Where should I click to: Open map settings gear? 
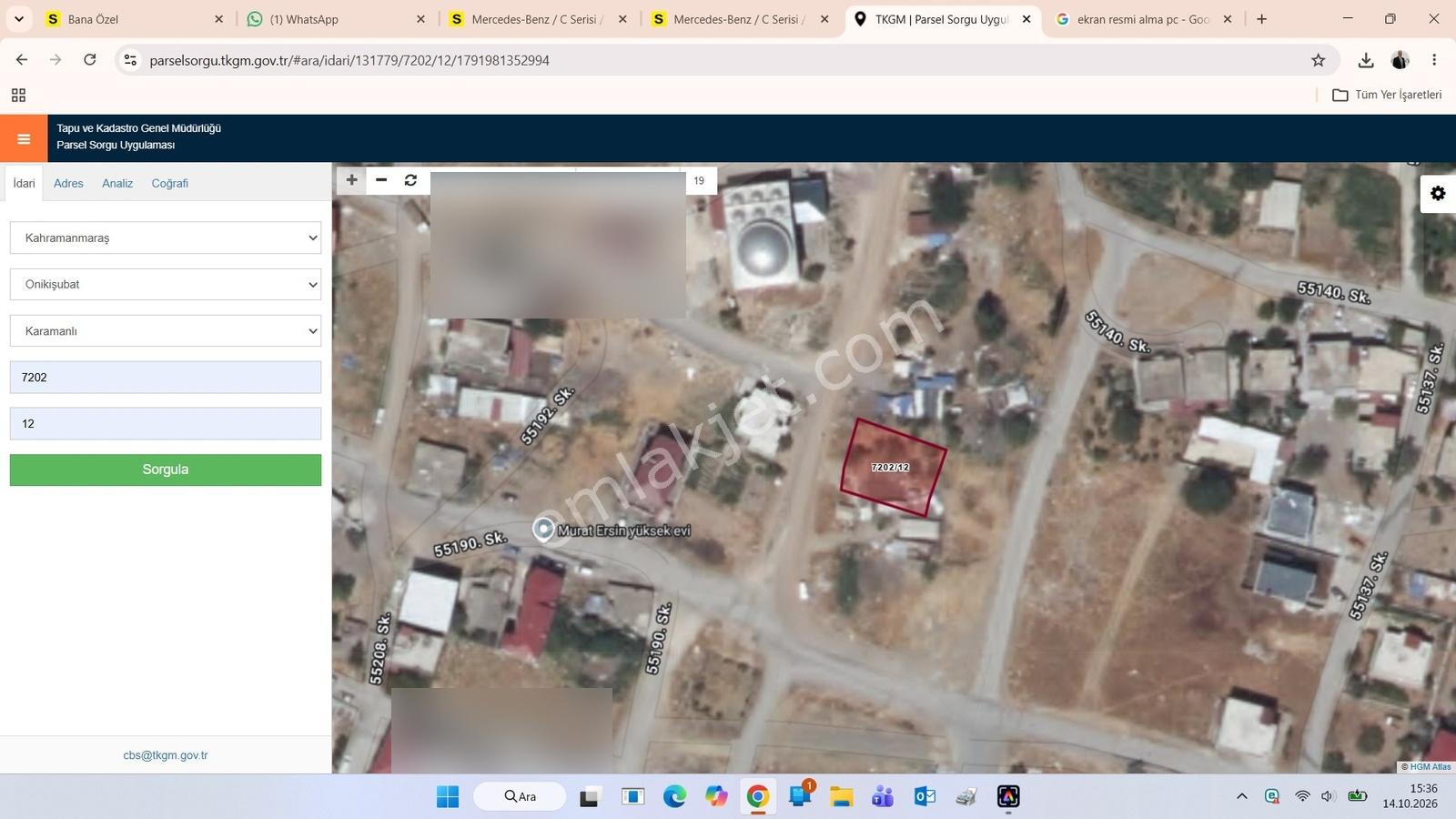pos(1438,193)
